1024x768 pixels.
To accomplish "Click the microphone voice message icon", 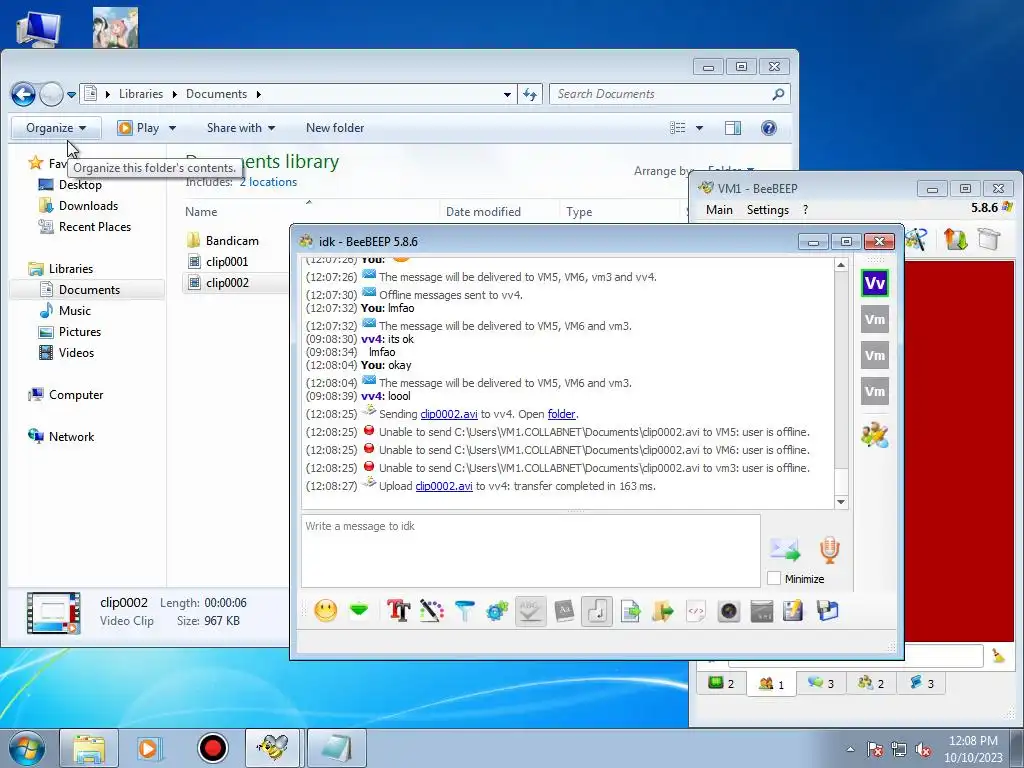I will [x=829, y=550].
